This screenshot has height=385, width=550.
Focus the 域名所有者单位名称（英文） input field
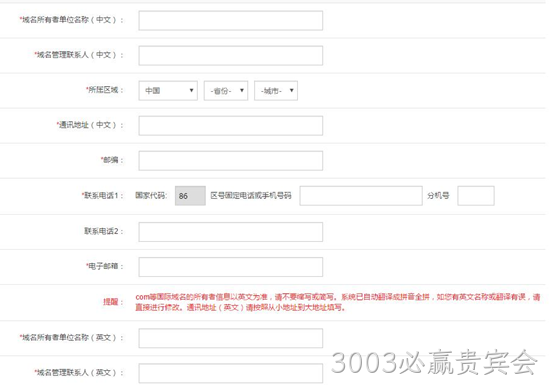click(230, 338)
